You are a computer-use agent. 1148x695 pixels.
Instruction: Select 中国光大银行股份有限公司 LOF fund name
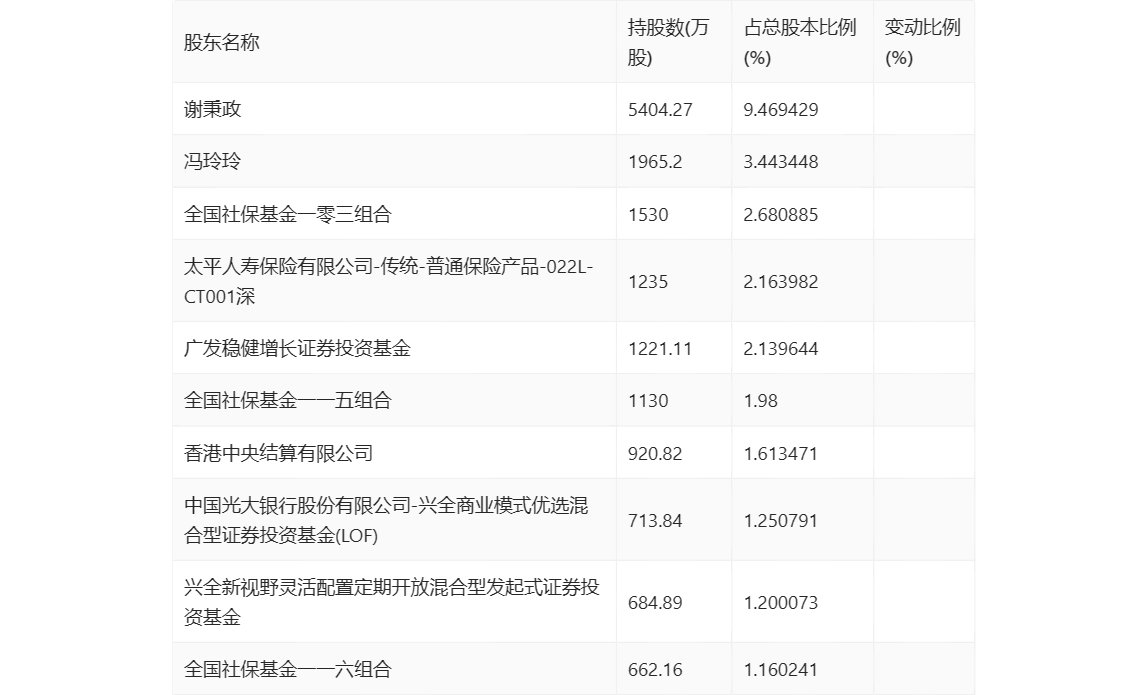tap(386, 520)
